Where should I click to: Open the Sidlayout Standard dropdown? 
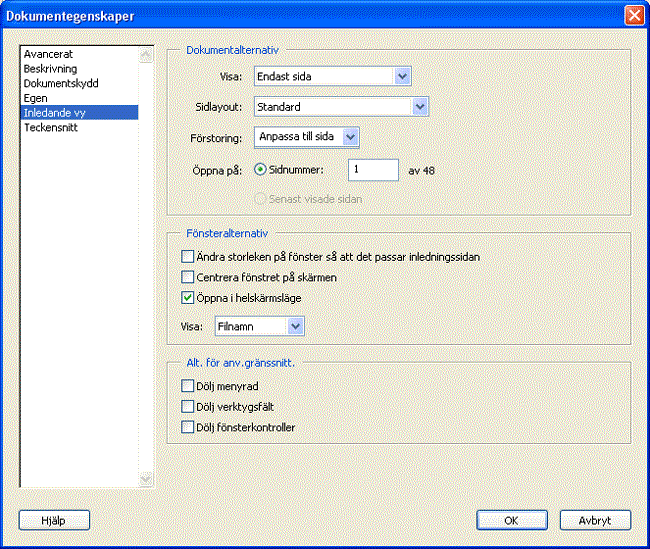419,106
